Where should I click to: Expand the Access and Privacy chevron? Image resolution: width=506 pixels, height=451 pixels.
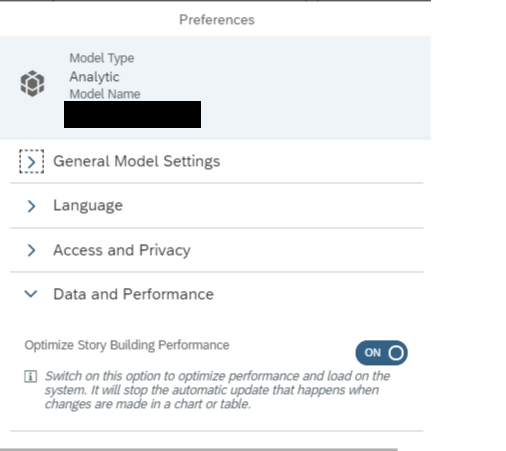(x=31, y=250)
